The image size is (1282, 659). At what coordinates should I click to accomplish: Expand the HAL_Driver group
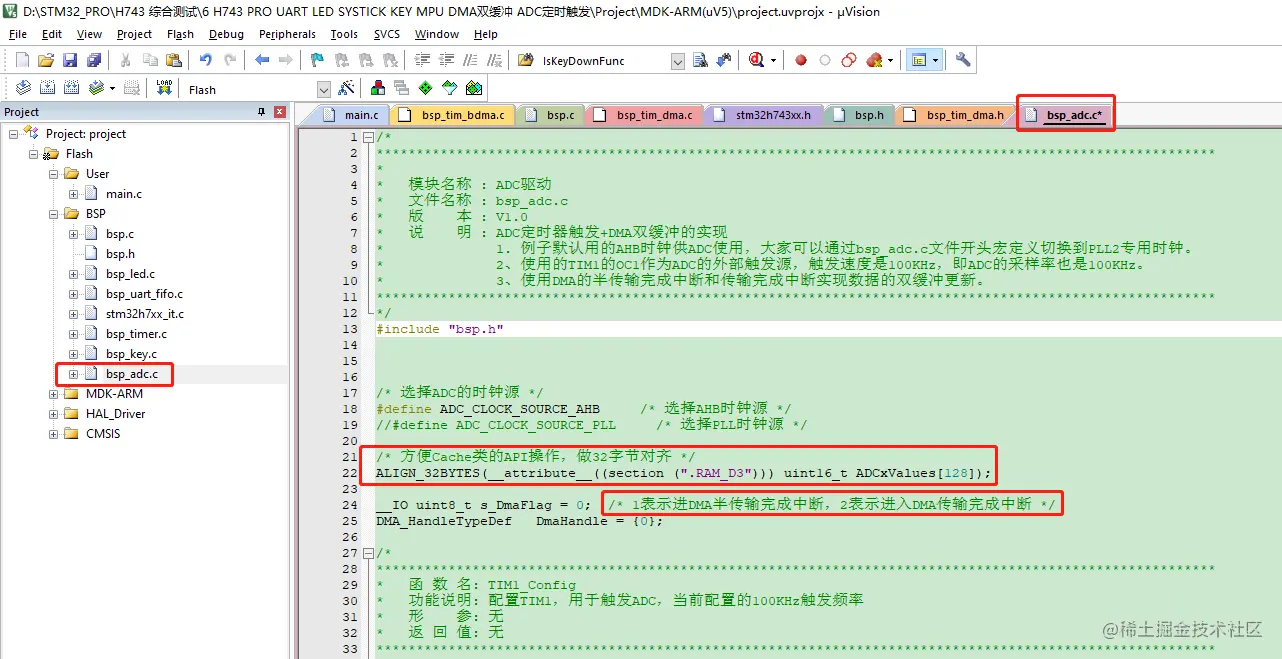[x=54, y=414]
